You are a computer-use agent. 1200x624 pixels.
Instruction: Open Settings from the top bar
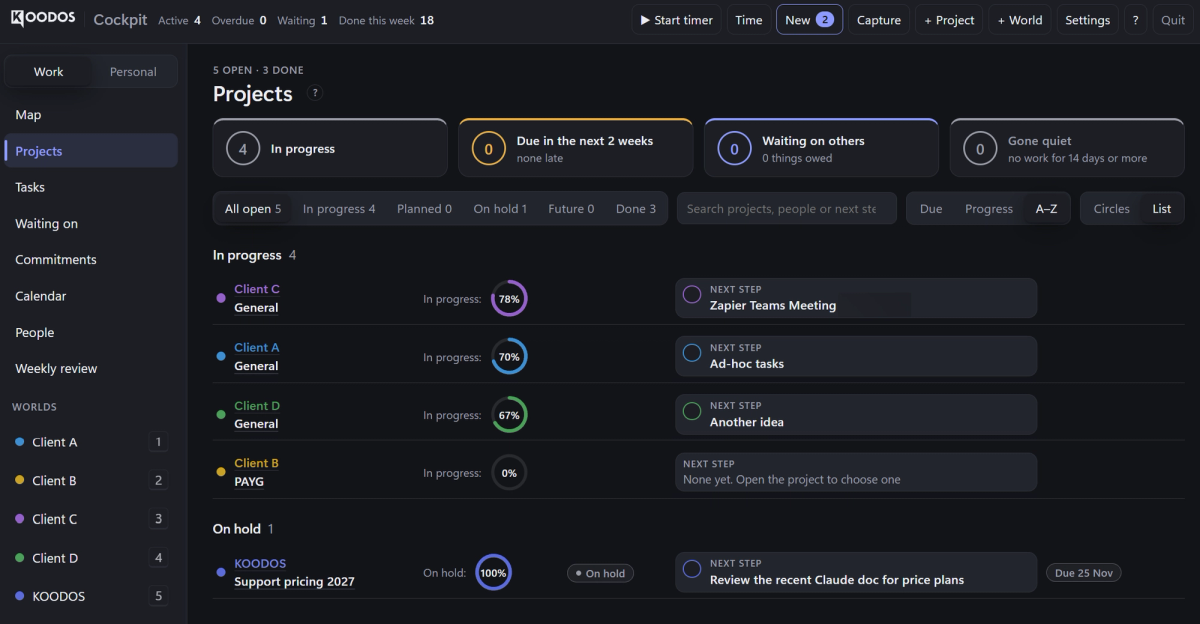pyautogui.click(x=1087, y=20)
